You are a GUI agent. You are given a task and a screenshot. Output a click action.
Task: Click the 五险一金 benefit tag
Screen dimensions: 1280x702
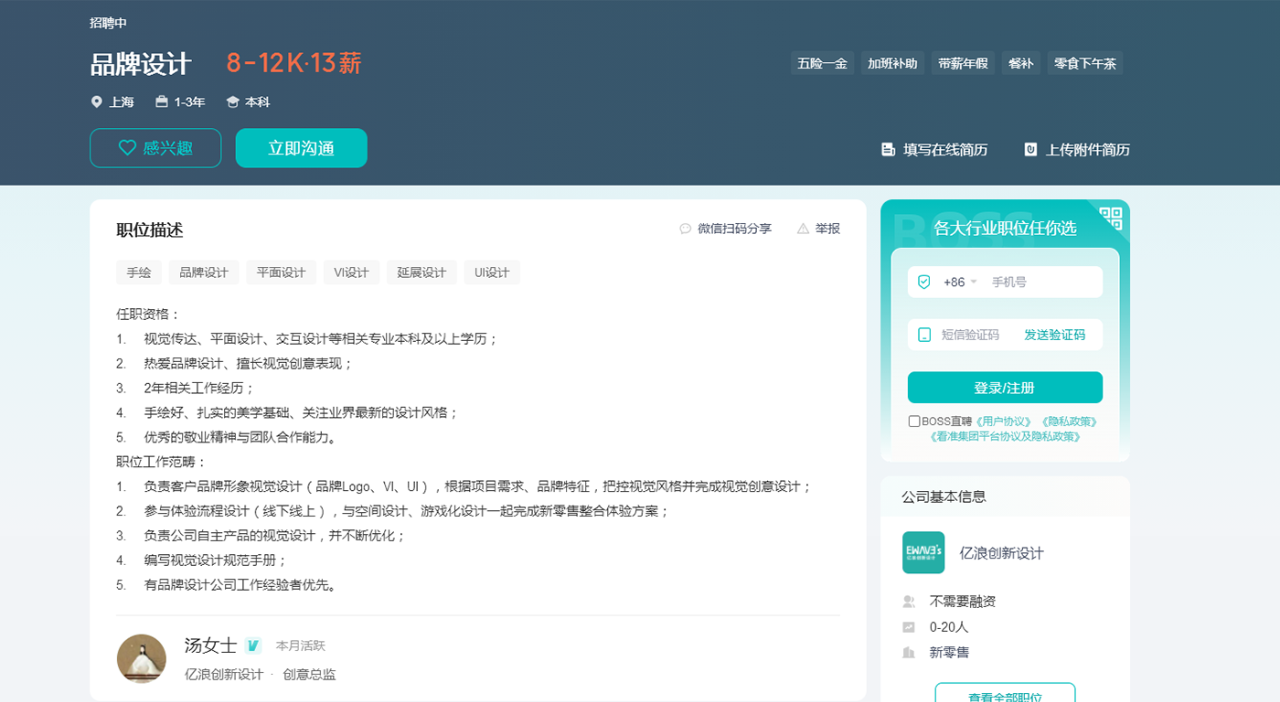pos(822,64)
